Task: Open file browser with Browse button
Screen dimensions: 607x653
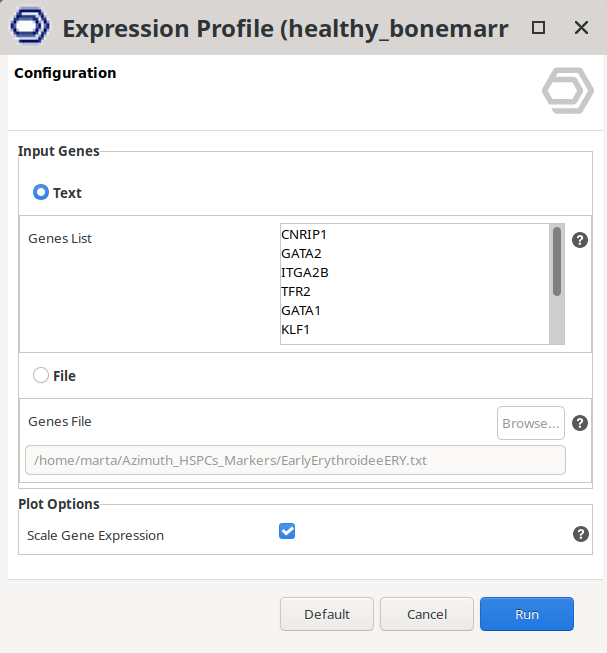Action: click(531, 423)
